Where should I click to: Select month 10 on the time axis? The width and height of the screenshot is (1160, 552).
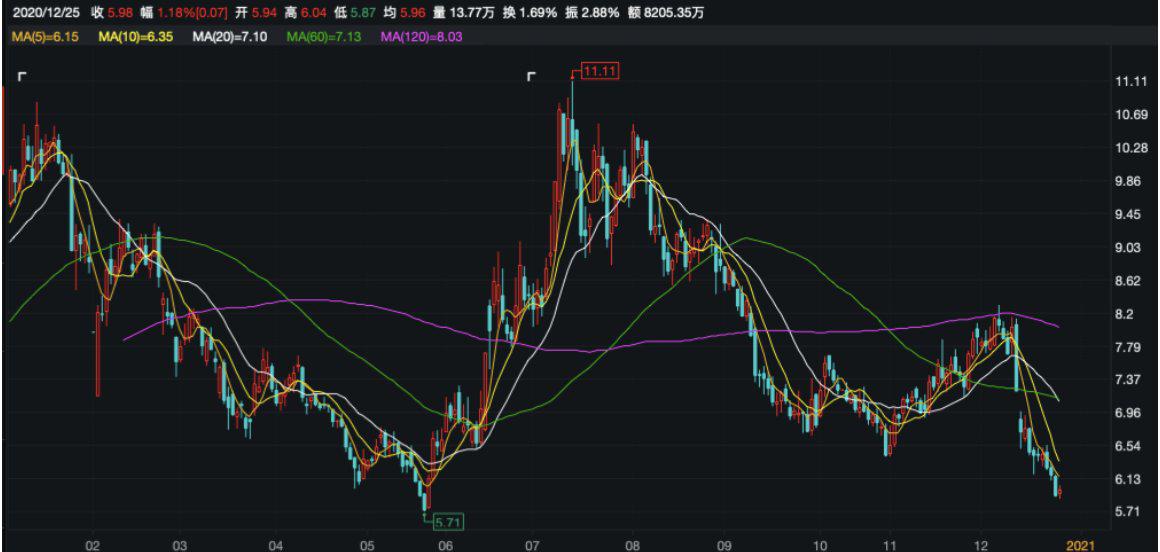819,545
